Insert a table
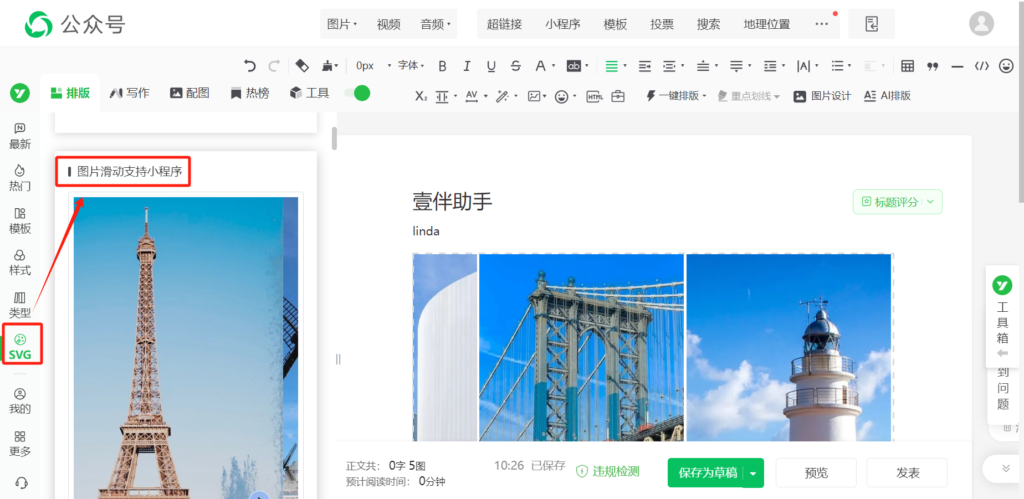1024x499 pixels. (907, 66)
